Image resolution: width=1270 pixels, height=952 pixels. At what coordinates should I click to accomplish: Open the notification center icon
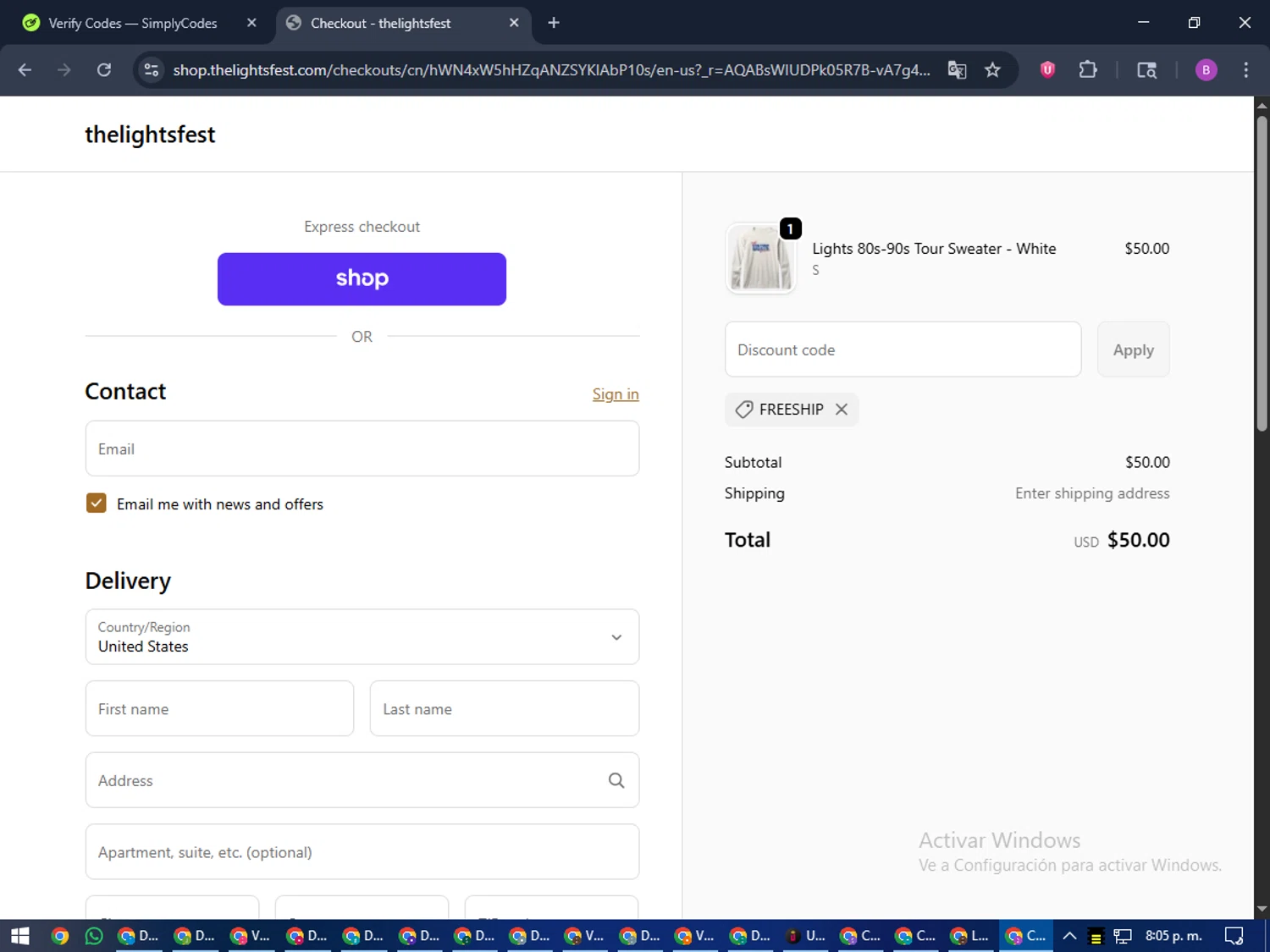point(1234,936)
